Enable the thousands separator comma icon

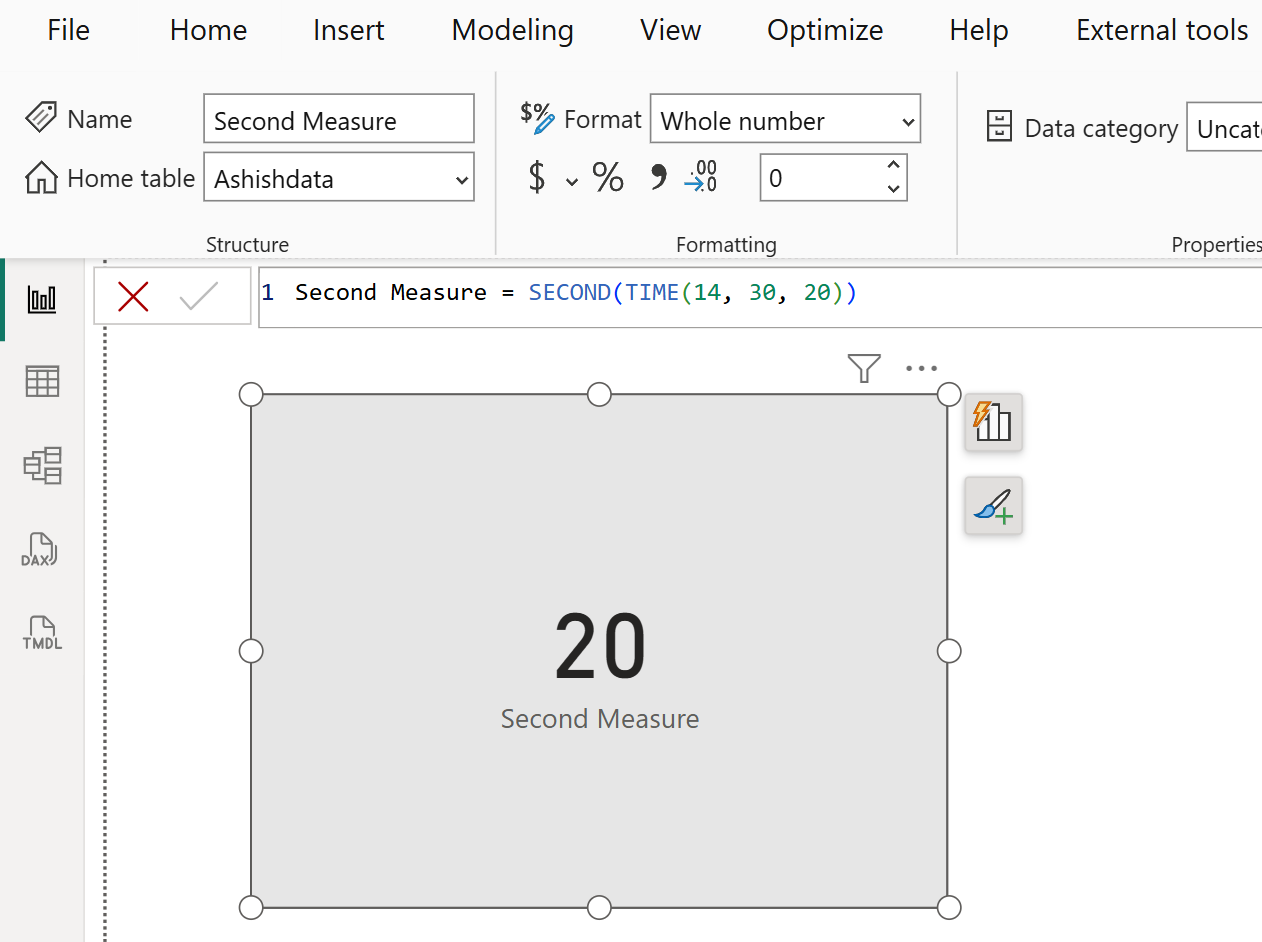pyautogui.click(x=659, y=177)
